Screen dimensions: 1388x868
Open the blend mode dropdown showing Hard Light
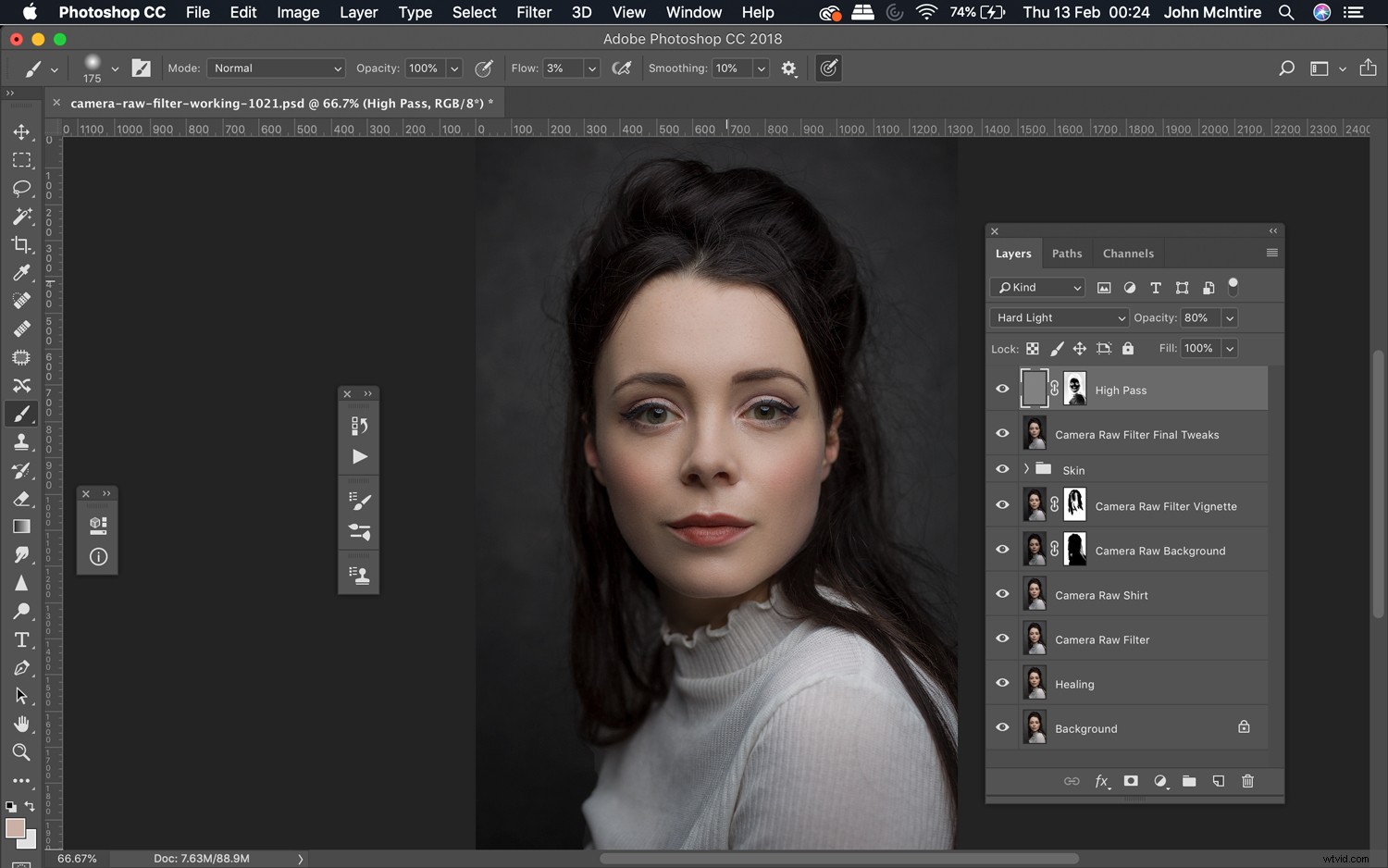[1058, 317]
